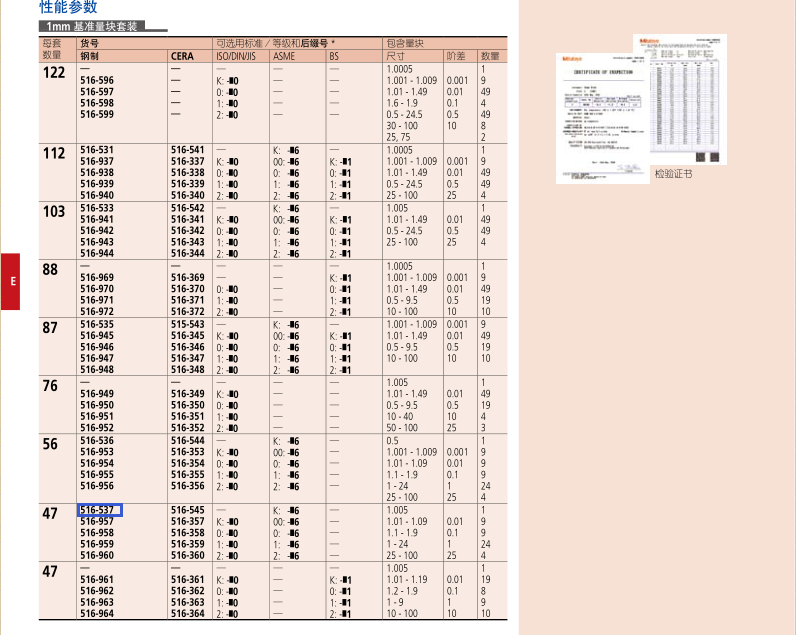This screenshot has width=796, height=635.
Task: Click the 包含量块 header
Action: point(405,44)
